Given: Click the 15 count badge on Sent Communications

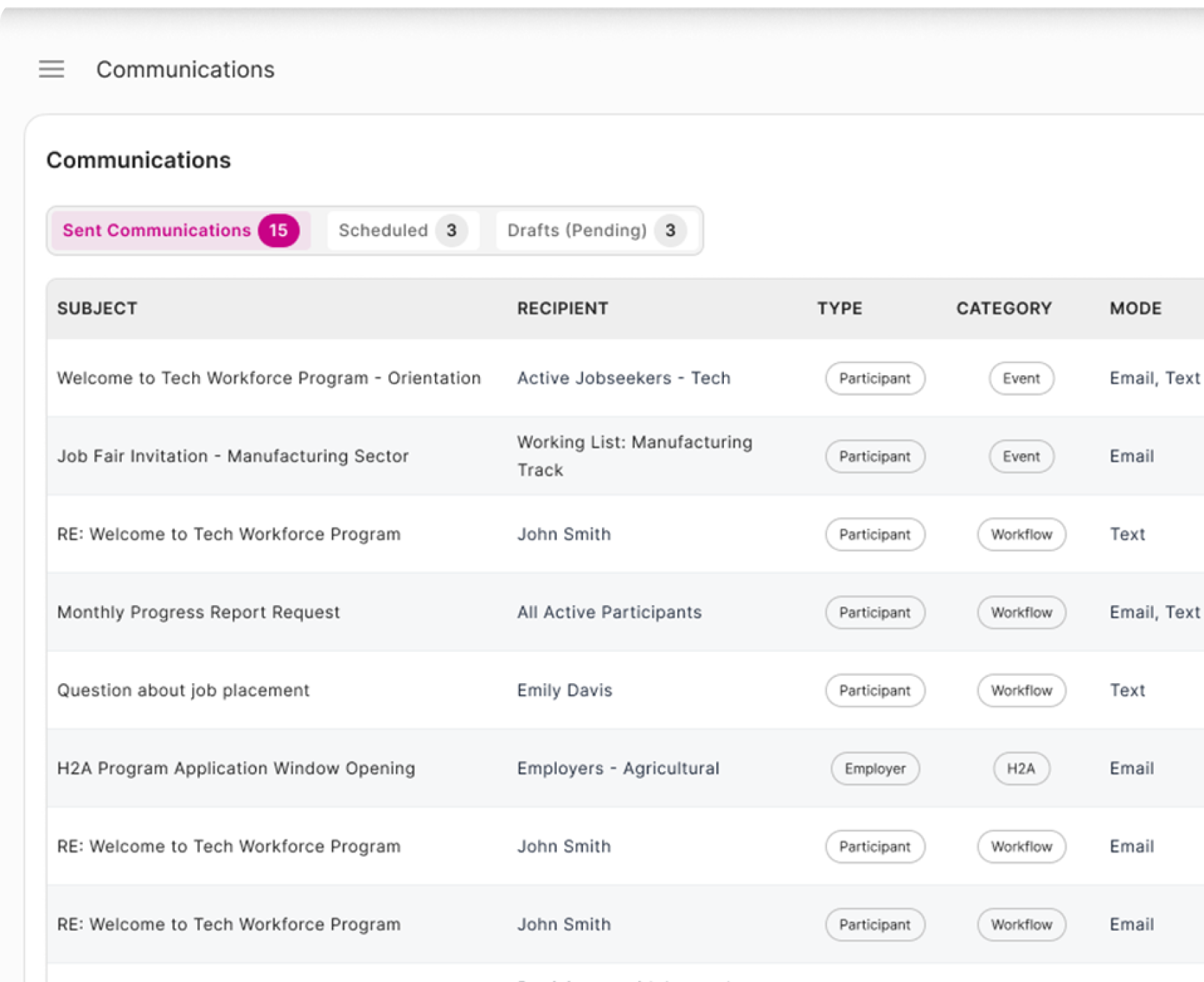Looking at the screenshot, I should pos(279,231).
